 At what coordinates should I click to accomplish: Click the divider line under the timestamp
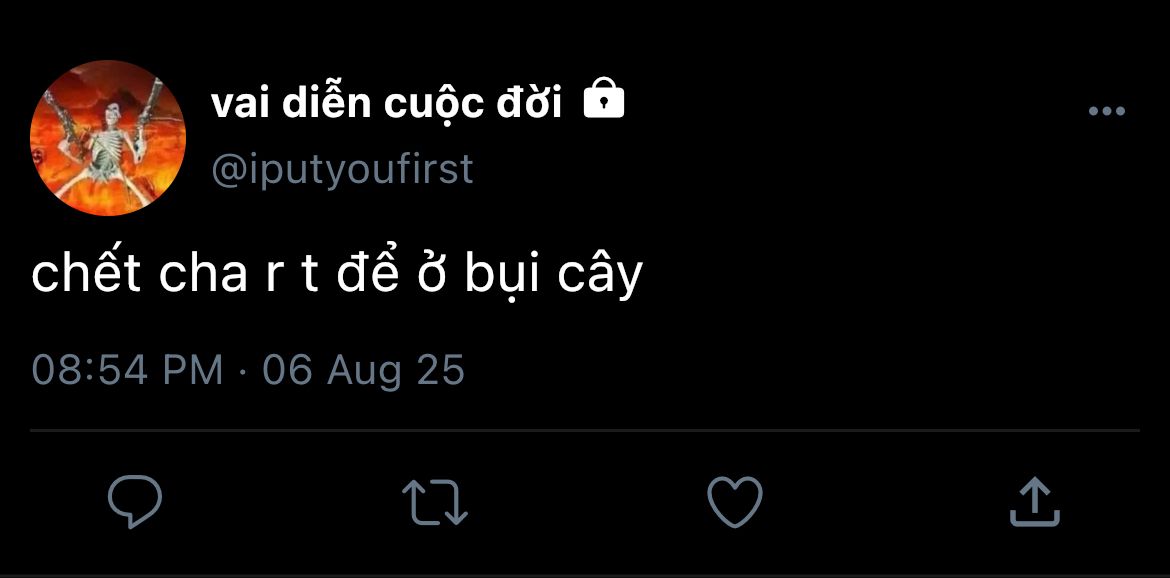click(584, 430)
